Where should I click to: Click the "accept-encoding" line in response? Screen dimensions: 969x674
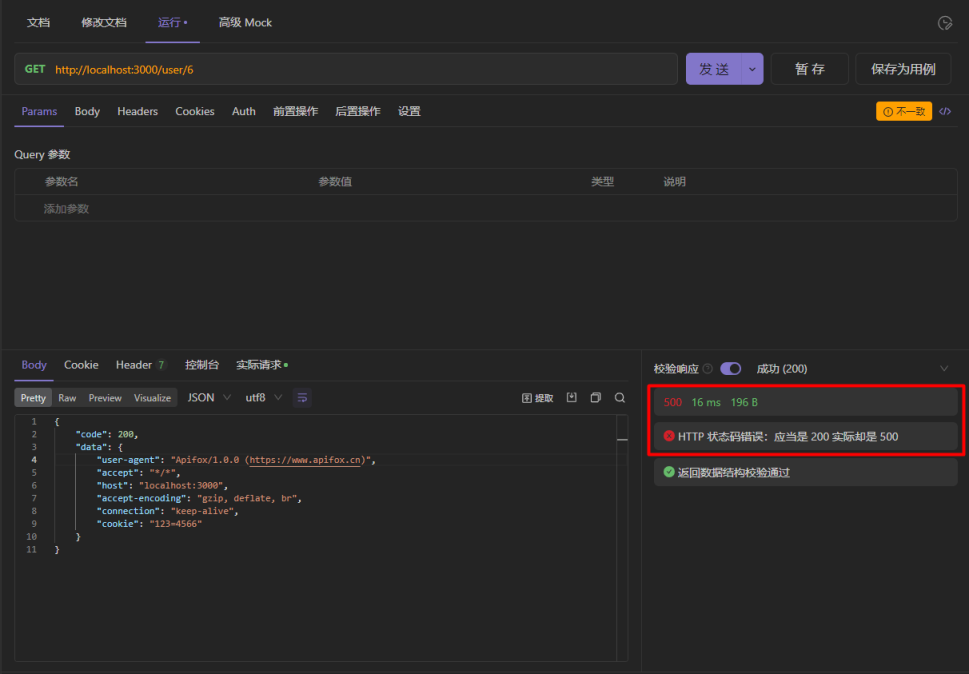click(x=199, y=498)
